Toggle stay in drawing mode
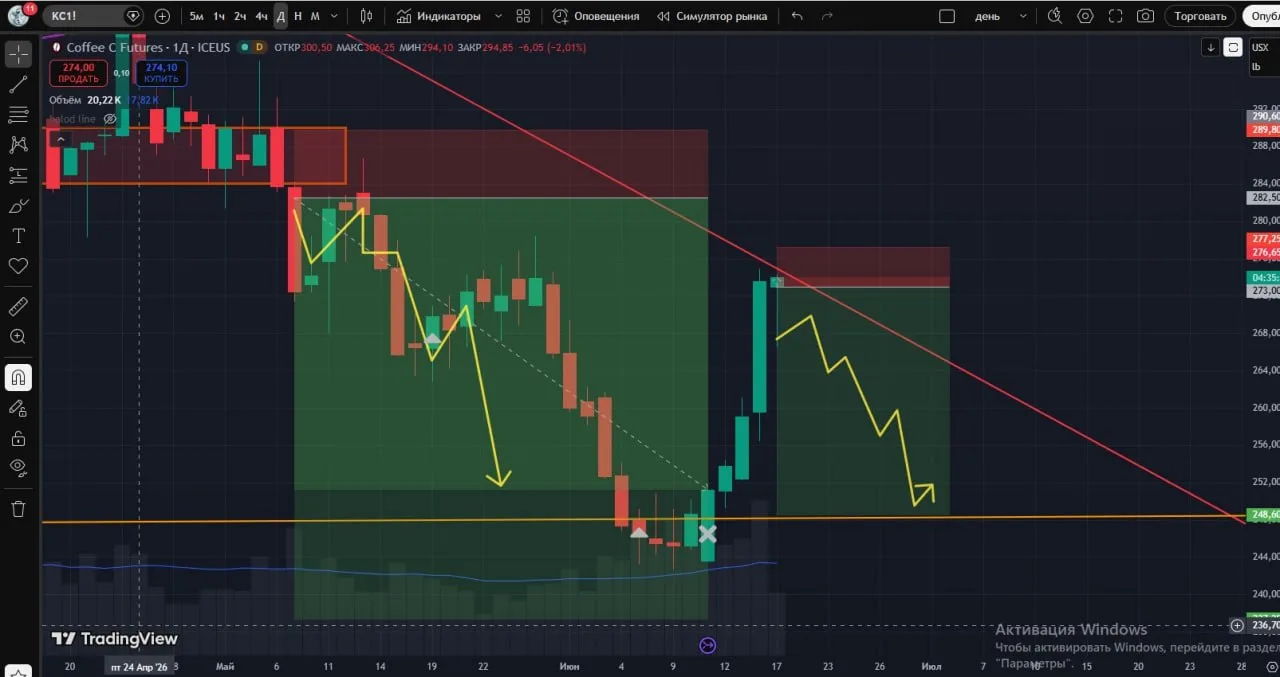This screenshot has width=1280, height=677. click(18, 408)
